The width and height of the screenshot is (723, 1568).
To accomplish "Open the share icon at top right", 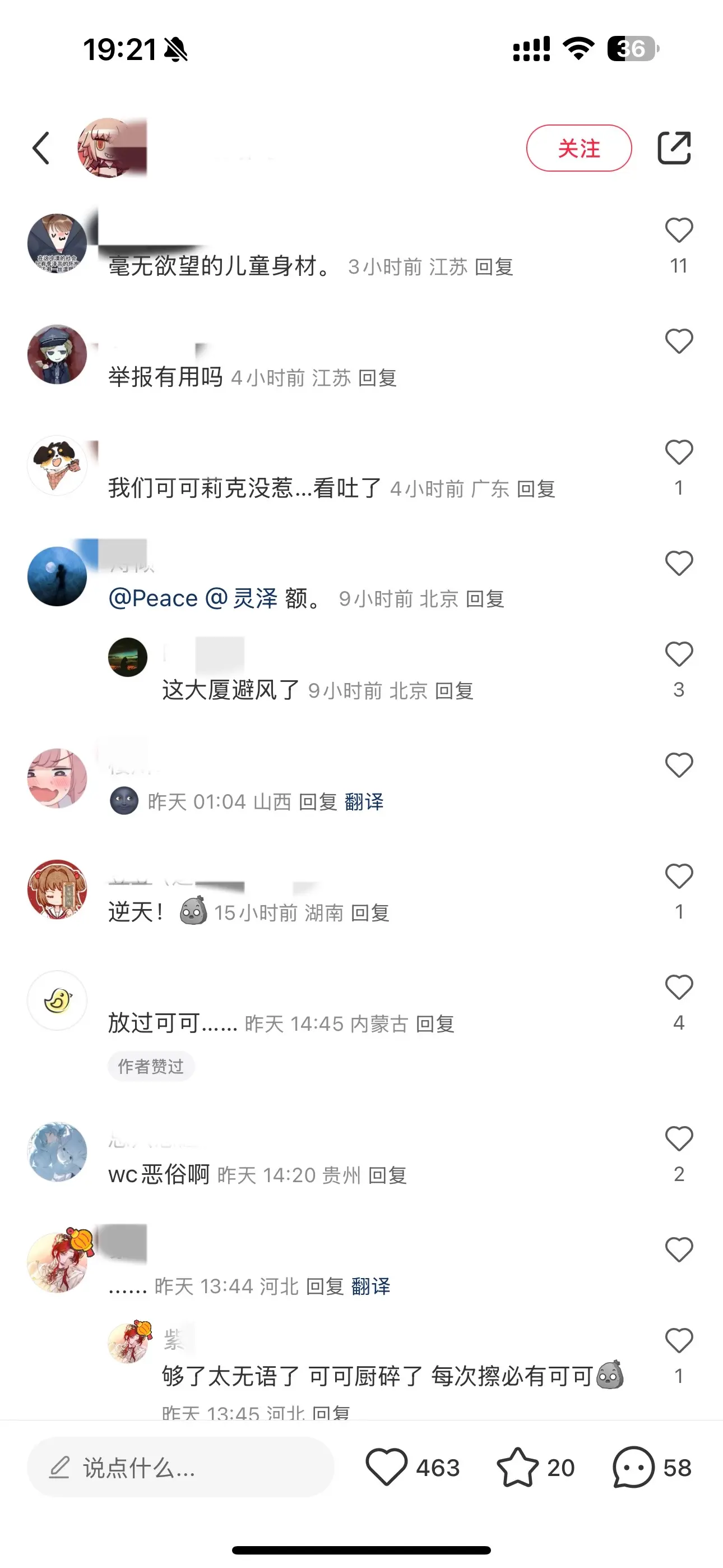I will (674, 148).
